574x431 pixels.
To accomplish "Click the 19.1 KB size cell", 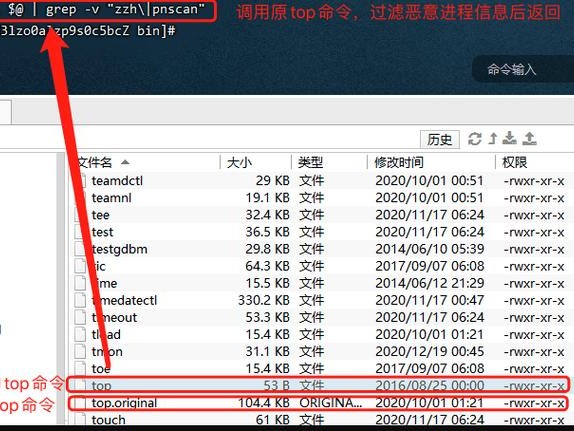I will pyautogui.click(x=267, y=198).
